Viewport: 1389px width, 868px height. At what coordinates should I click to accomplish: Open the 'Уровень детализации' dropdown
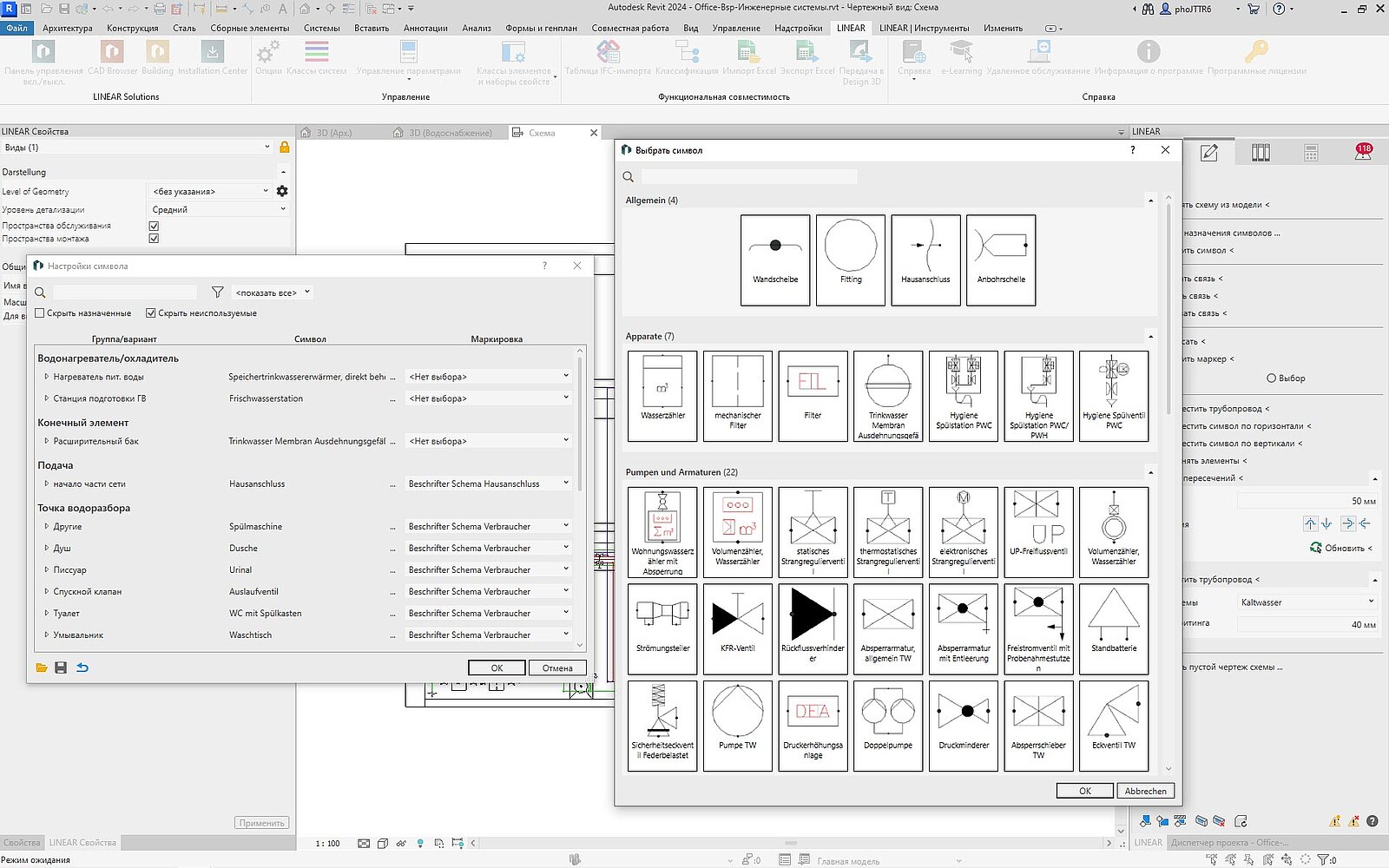pyautogui.click(x=219, y=209)
